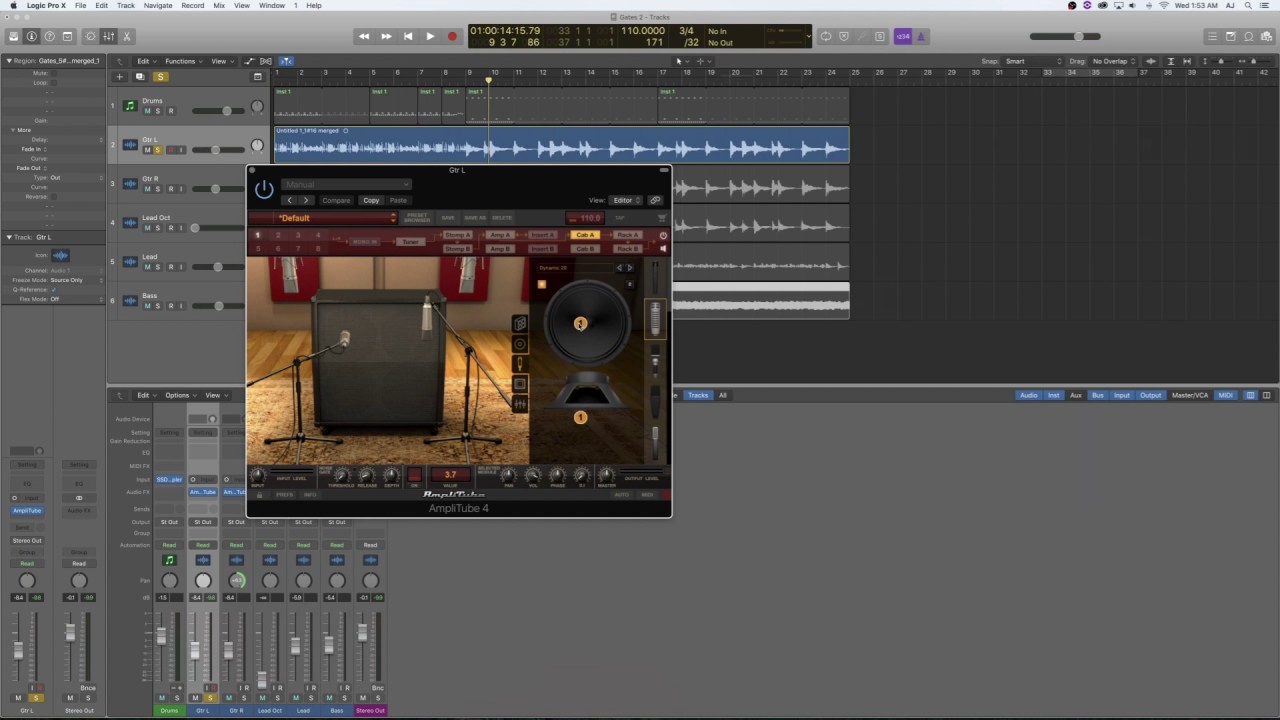Open the Navigate menu in menu bar
1280x720 pixels.
pos(158,5)
